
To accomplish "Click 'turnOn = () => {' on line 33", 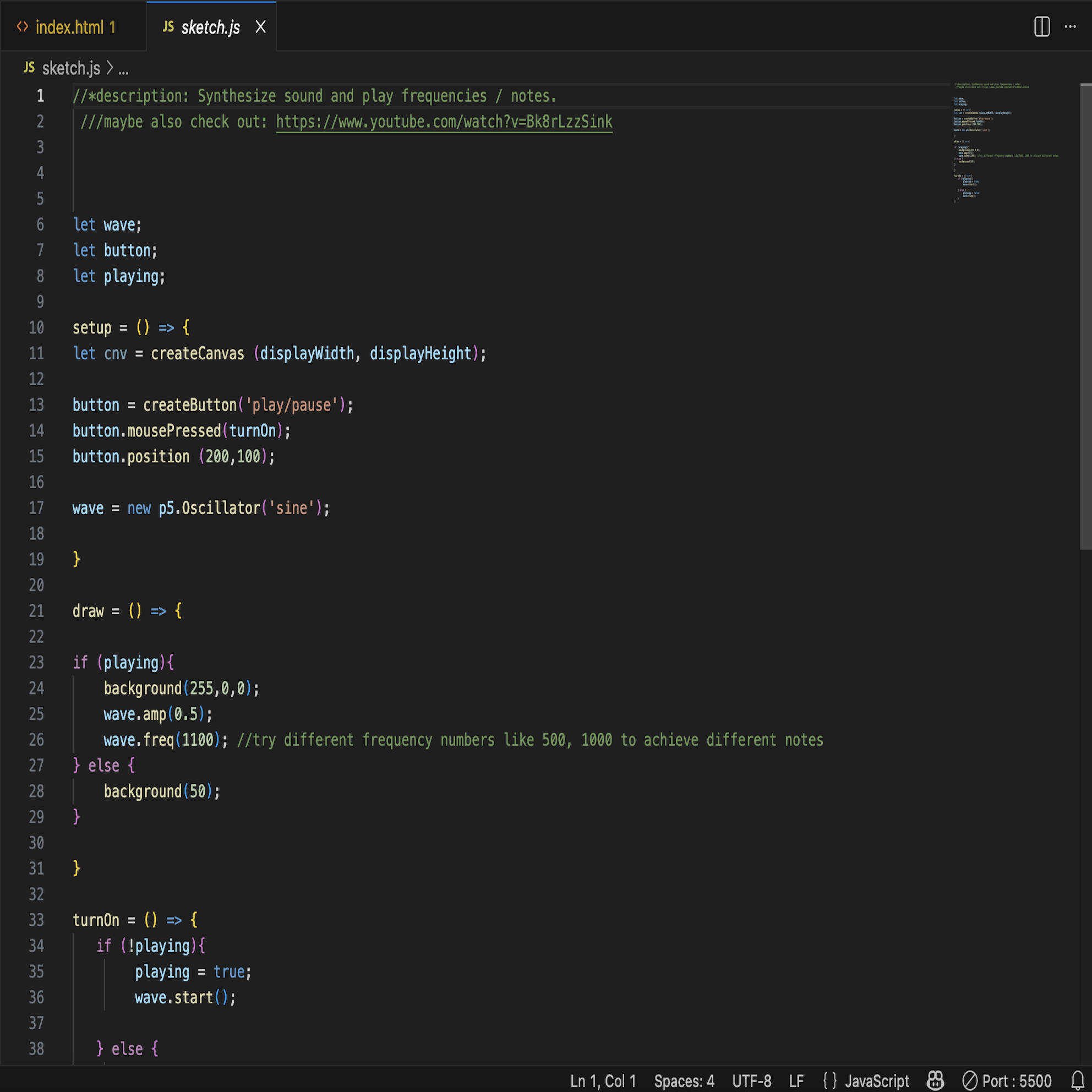I will (x=135, y=920).
